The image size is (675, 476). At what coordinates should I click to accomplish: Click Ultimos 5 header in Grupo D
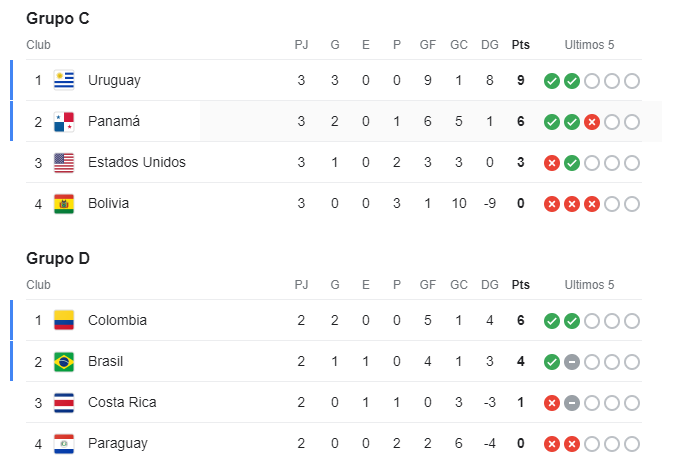tap(589, 285)
